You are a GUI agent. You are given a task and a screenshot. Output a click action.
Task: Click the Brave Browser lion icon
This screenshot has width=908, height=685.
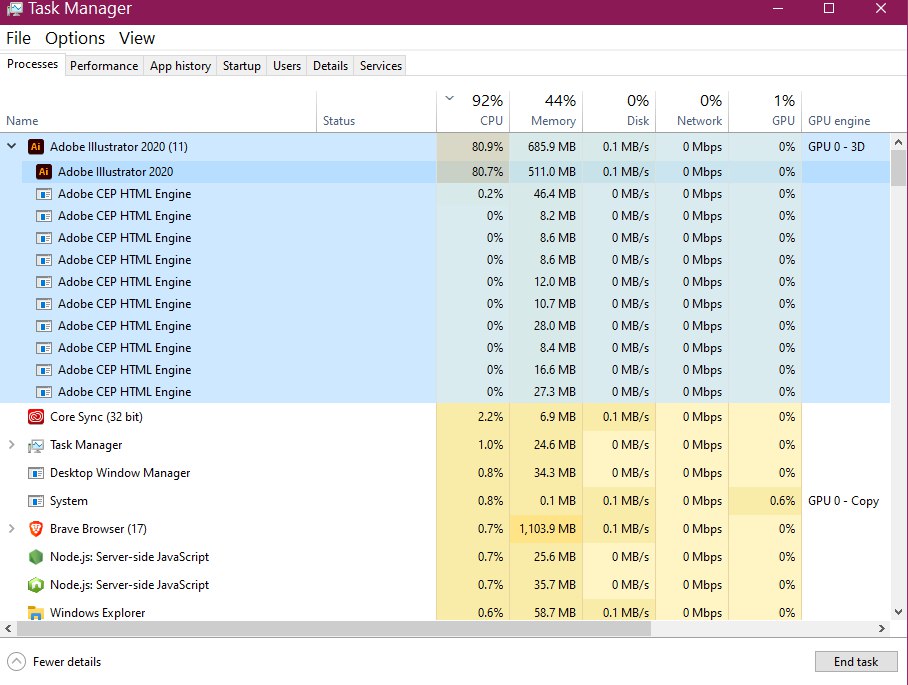tap(36, 529)
